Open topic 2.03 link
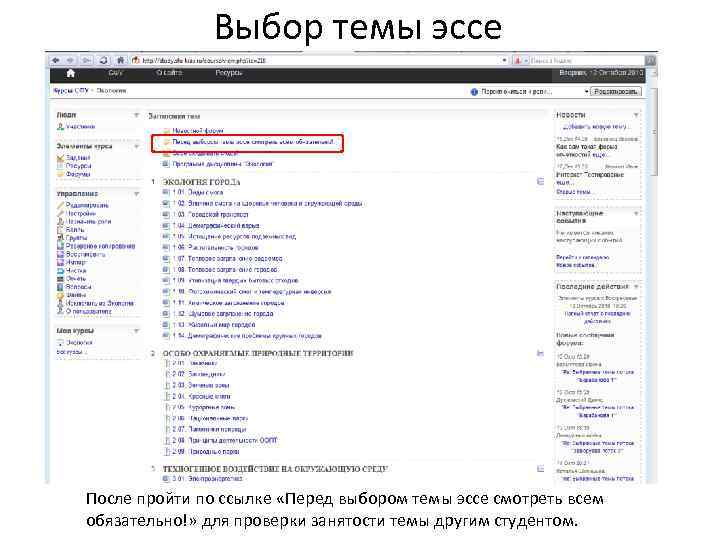 201,385
